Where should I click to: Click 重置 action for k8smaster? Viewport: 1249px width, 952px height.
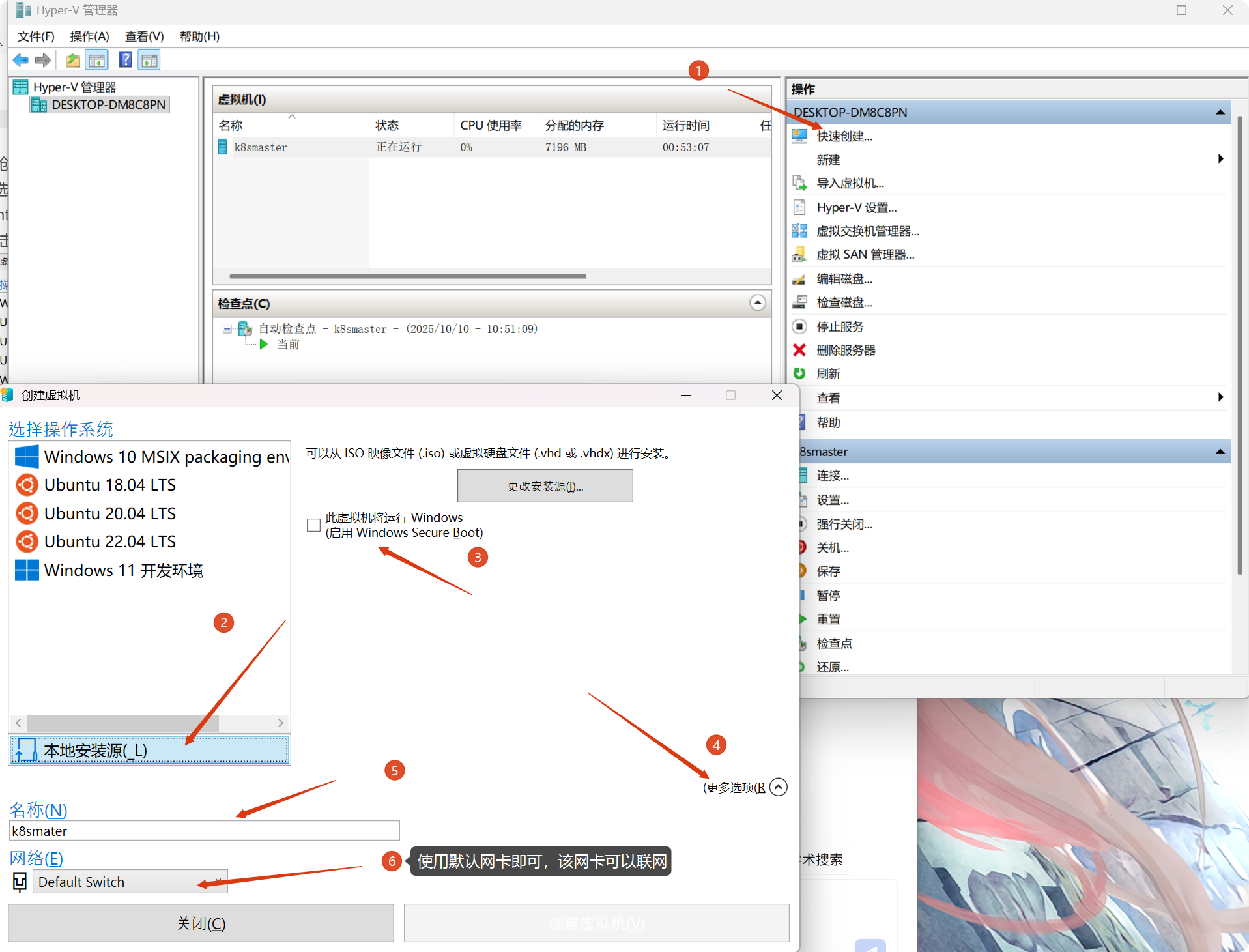click(x=828, y=620)
